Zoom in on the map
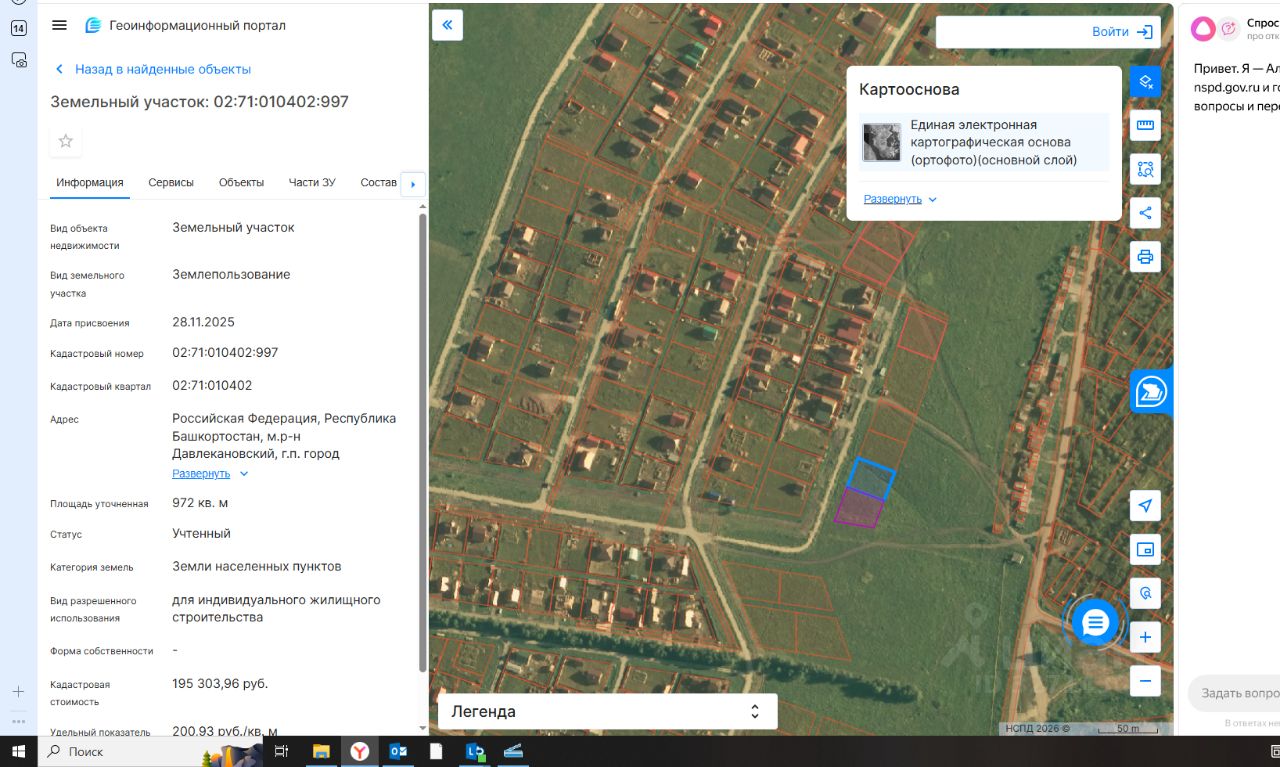 coord(1145,637)
